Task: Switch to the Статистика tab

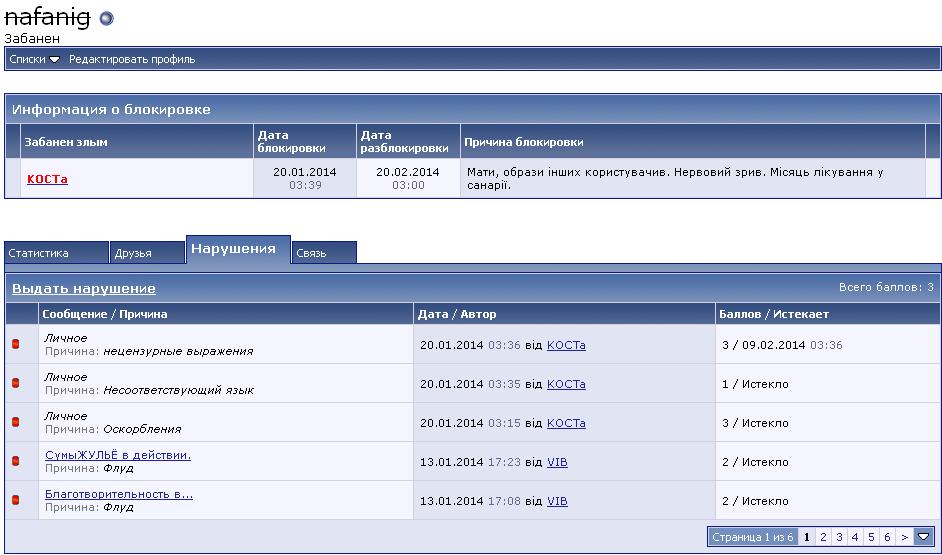Action: [x=56, y=253]
